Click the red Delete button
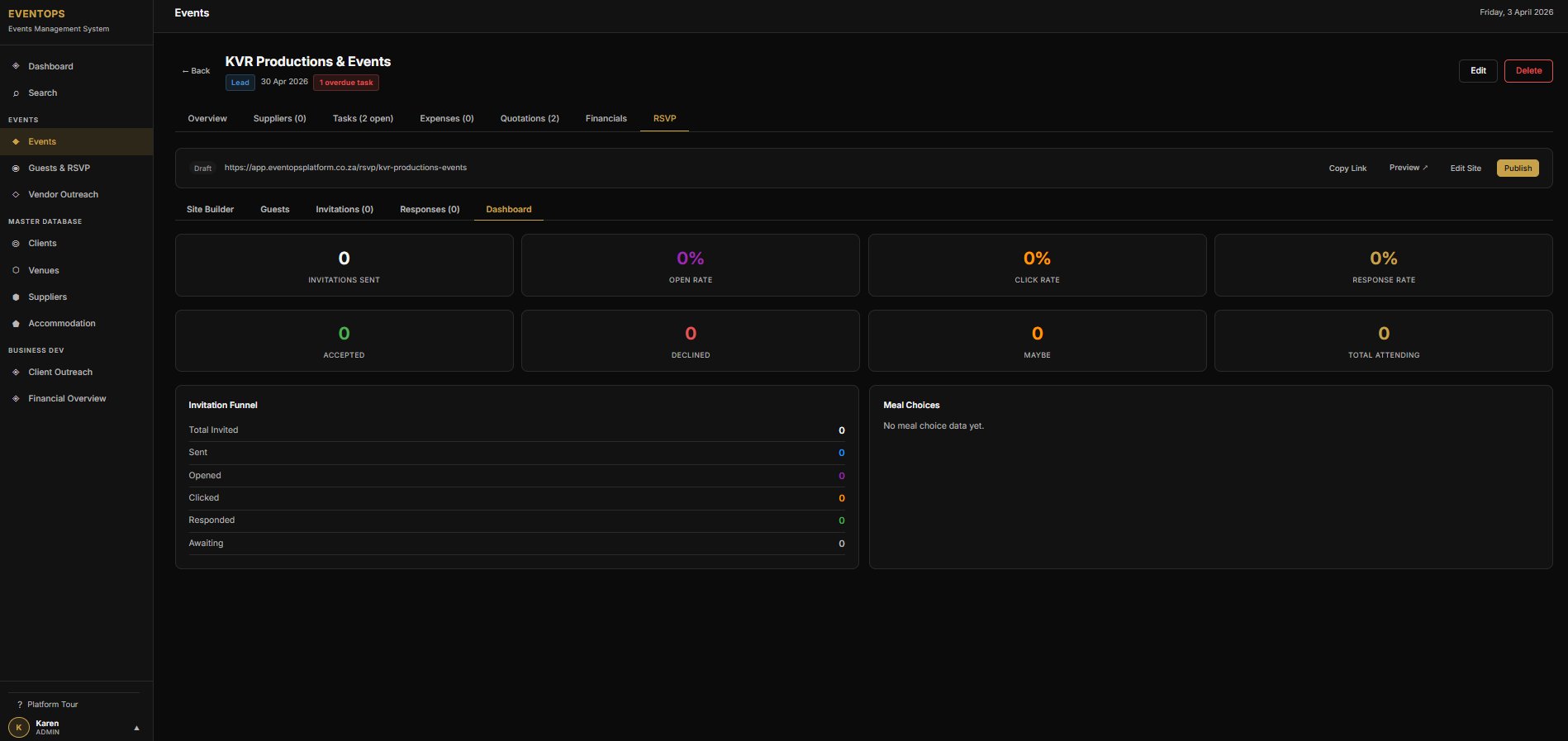 [x=1528, y=71]
